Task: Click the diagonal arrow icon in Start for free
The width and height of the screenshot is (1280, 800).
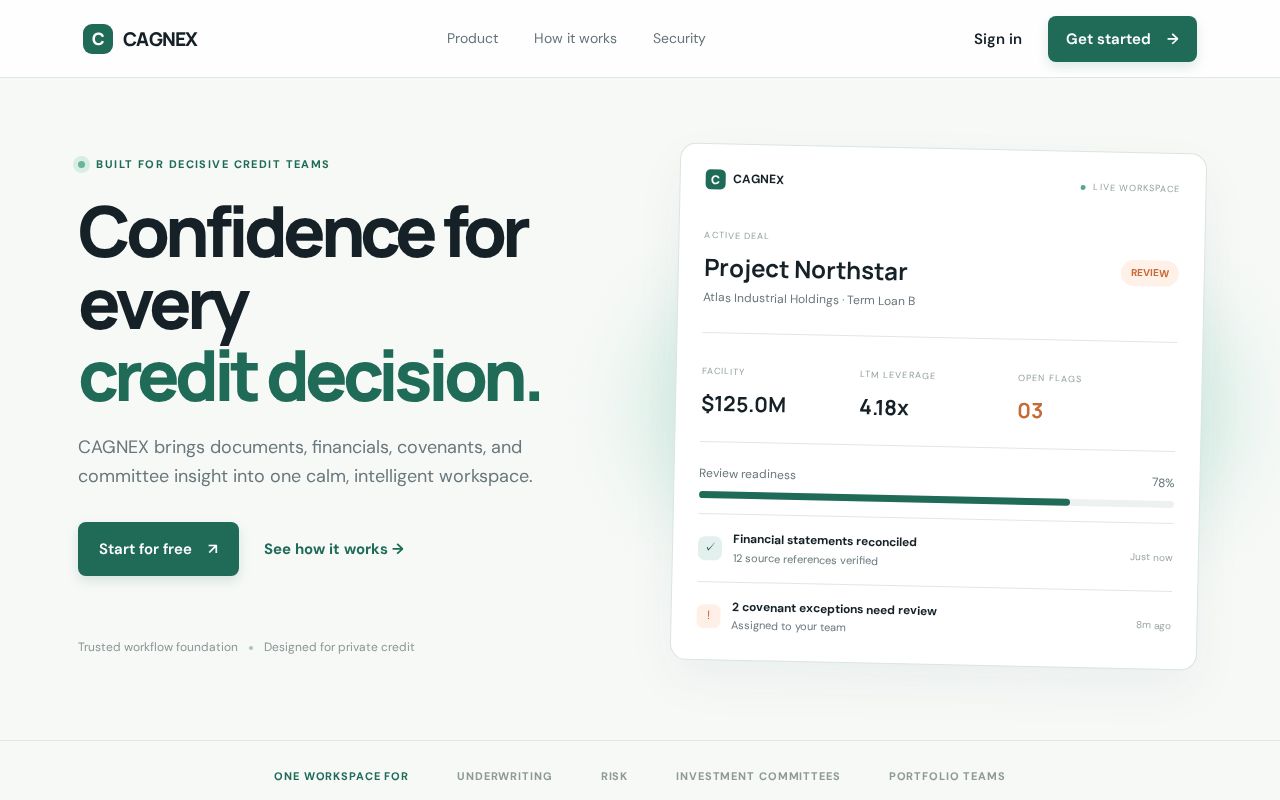Action: point(212,549)
